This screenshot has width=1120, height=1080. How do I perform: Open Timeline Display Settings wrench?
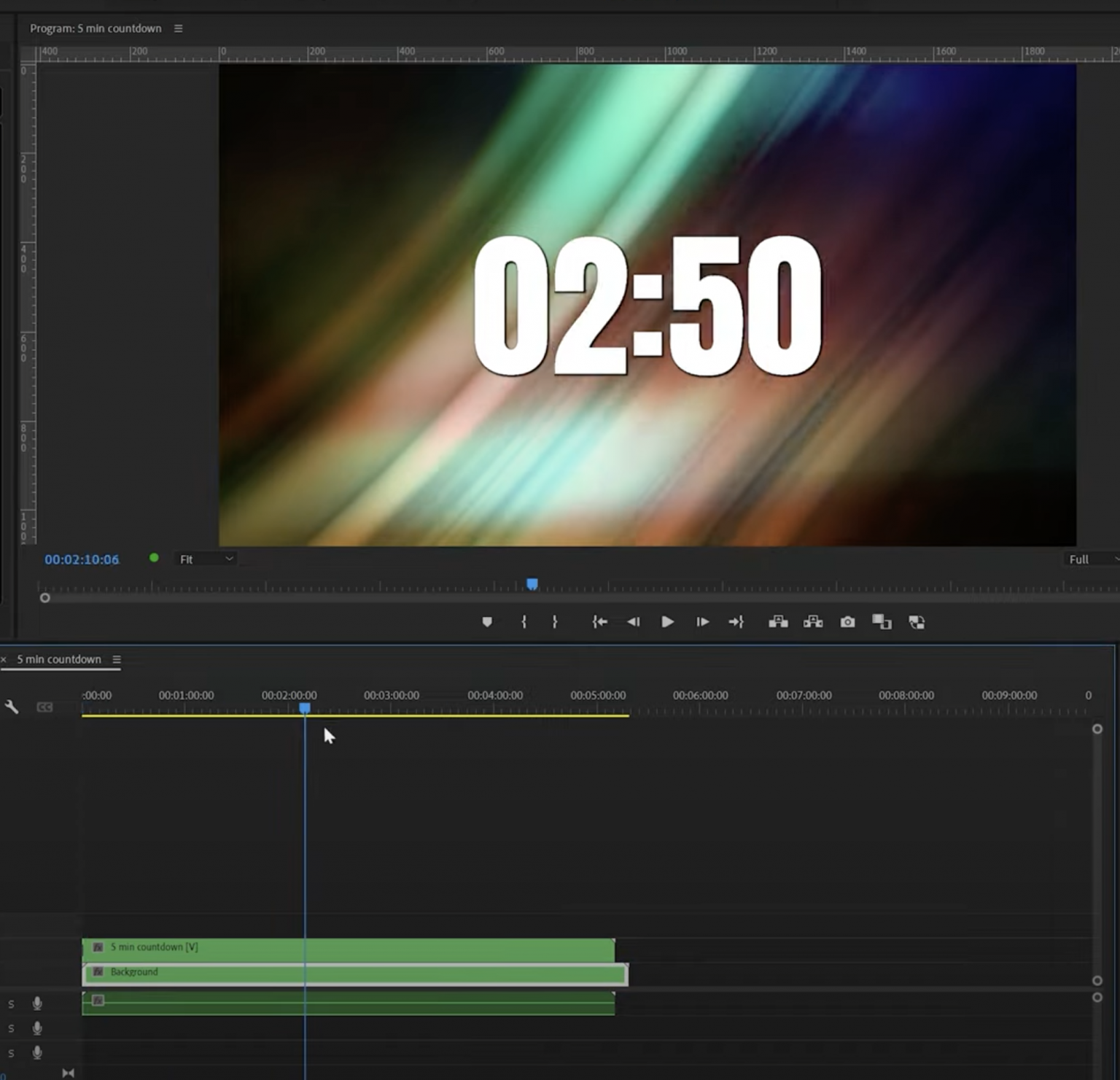12,707
